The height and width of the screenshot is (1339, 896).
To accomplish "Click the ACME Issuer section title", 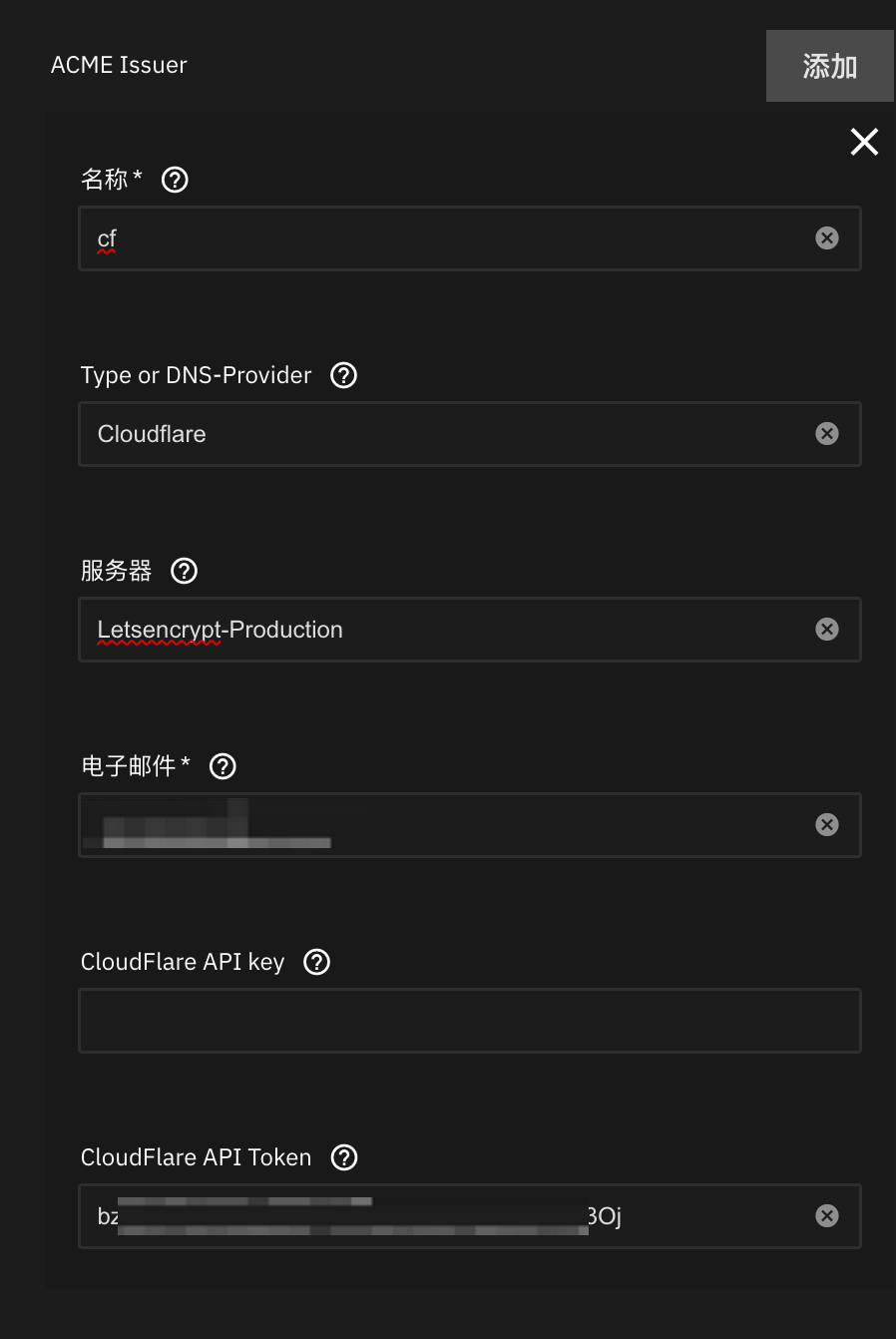I will tap(119, 65).
